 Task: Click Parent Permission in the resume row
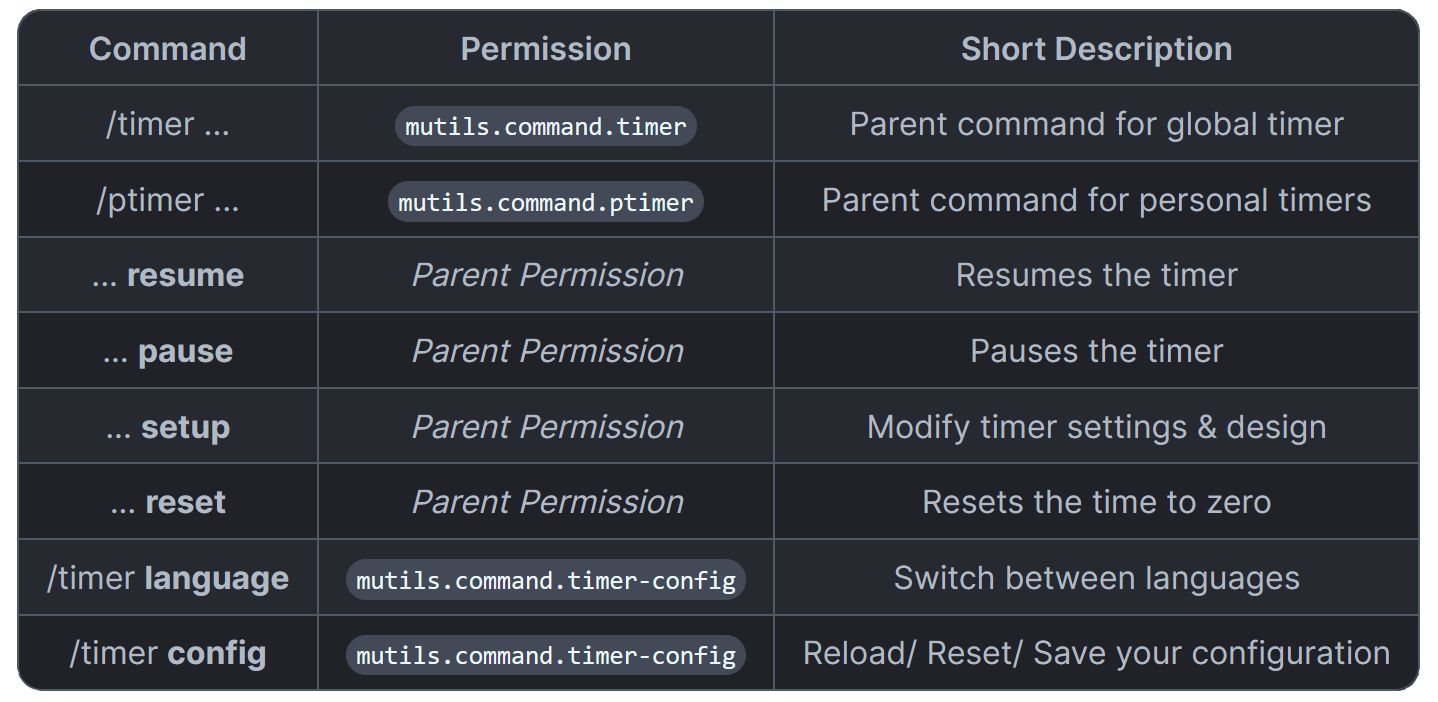click(x=548, y=275)
